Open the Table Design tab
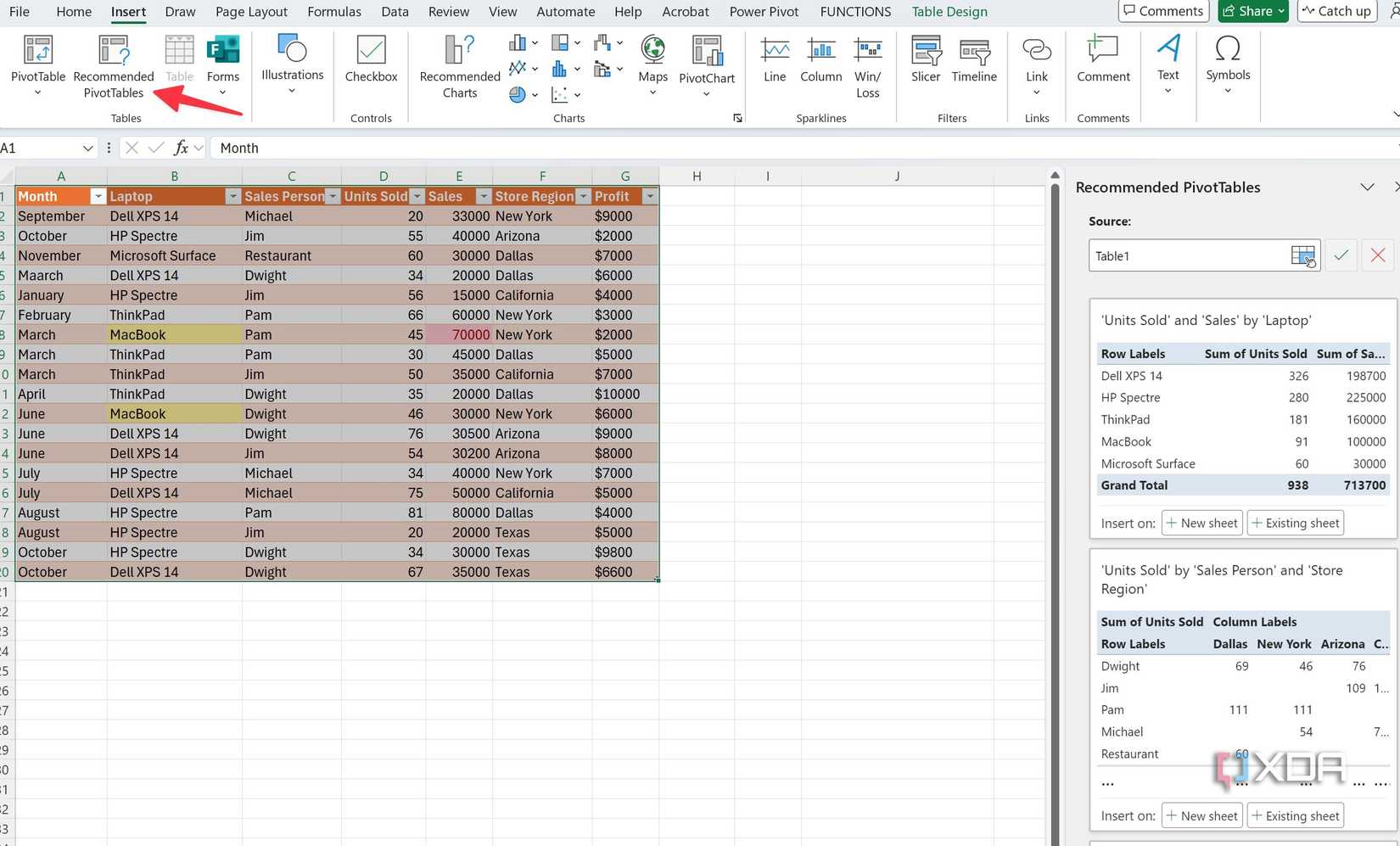This screenshot has height=846, width=1400. click(949, 12)
